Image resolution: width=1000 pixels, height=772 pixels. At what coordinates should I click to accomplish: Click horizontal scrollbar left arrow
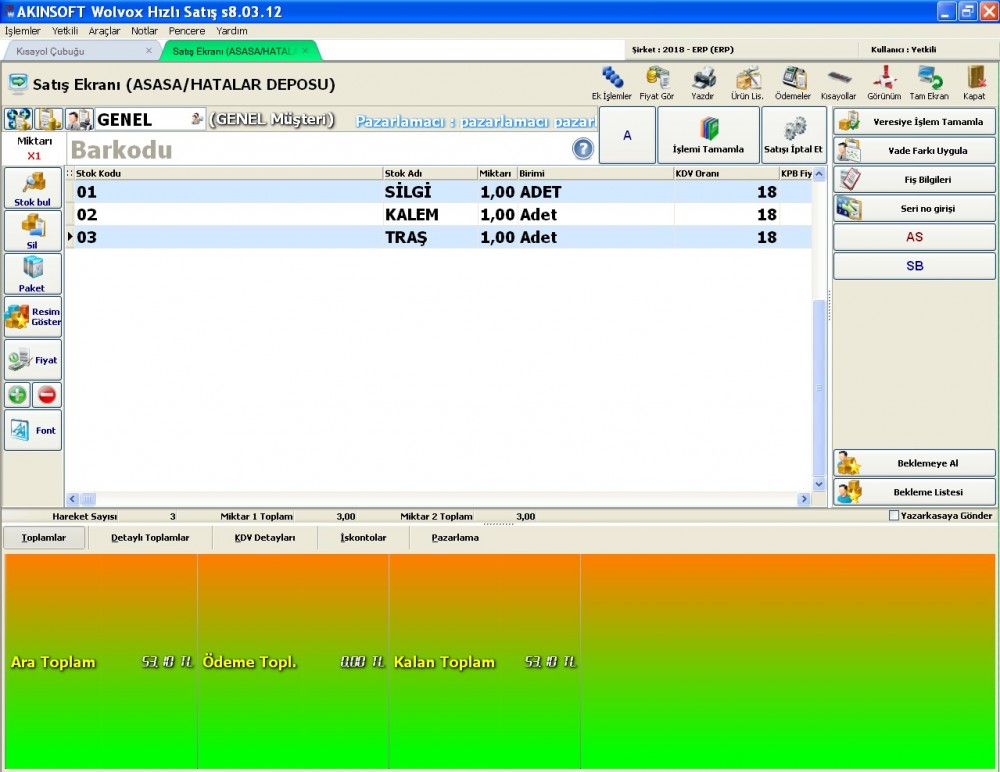point(73,499)
